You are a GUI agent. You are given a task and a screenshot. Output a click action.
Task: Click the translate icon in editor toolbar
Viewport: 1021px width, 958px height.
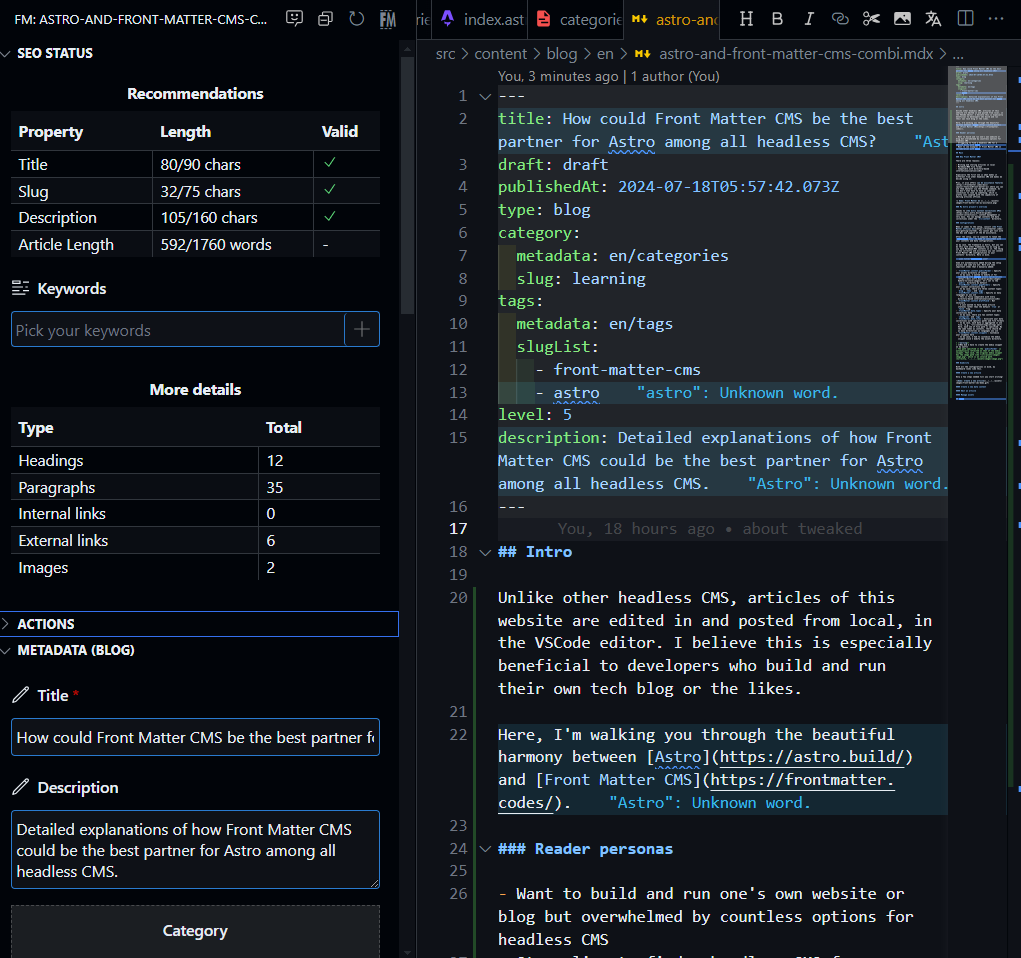point(933,19)
